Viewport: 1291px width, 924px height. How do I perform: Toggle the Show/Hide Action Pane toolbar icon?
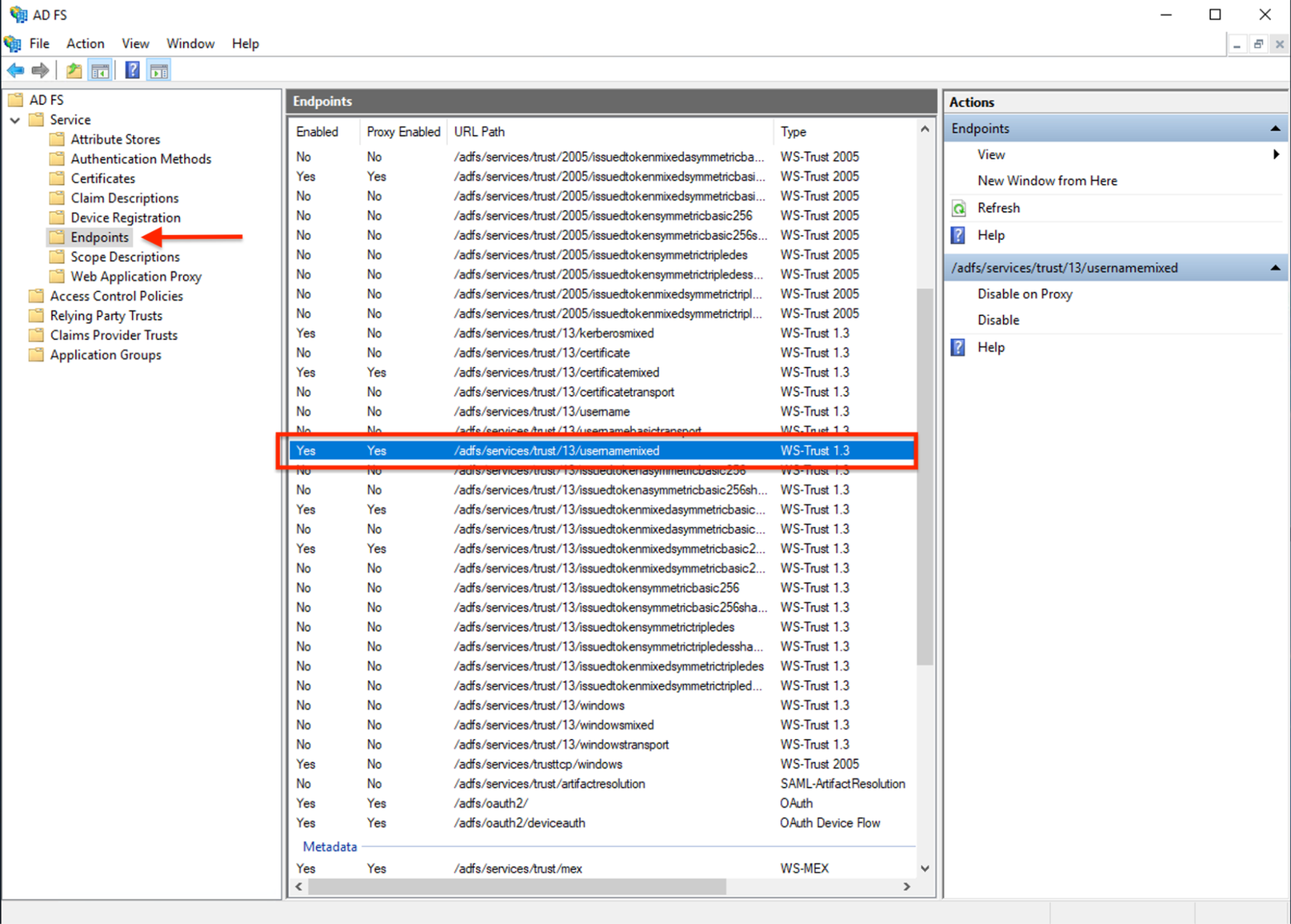[x=158, y=70]
